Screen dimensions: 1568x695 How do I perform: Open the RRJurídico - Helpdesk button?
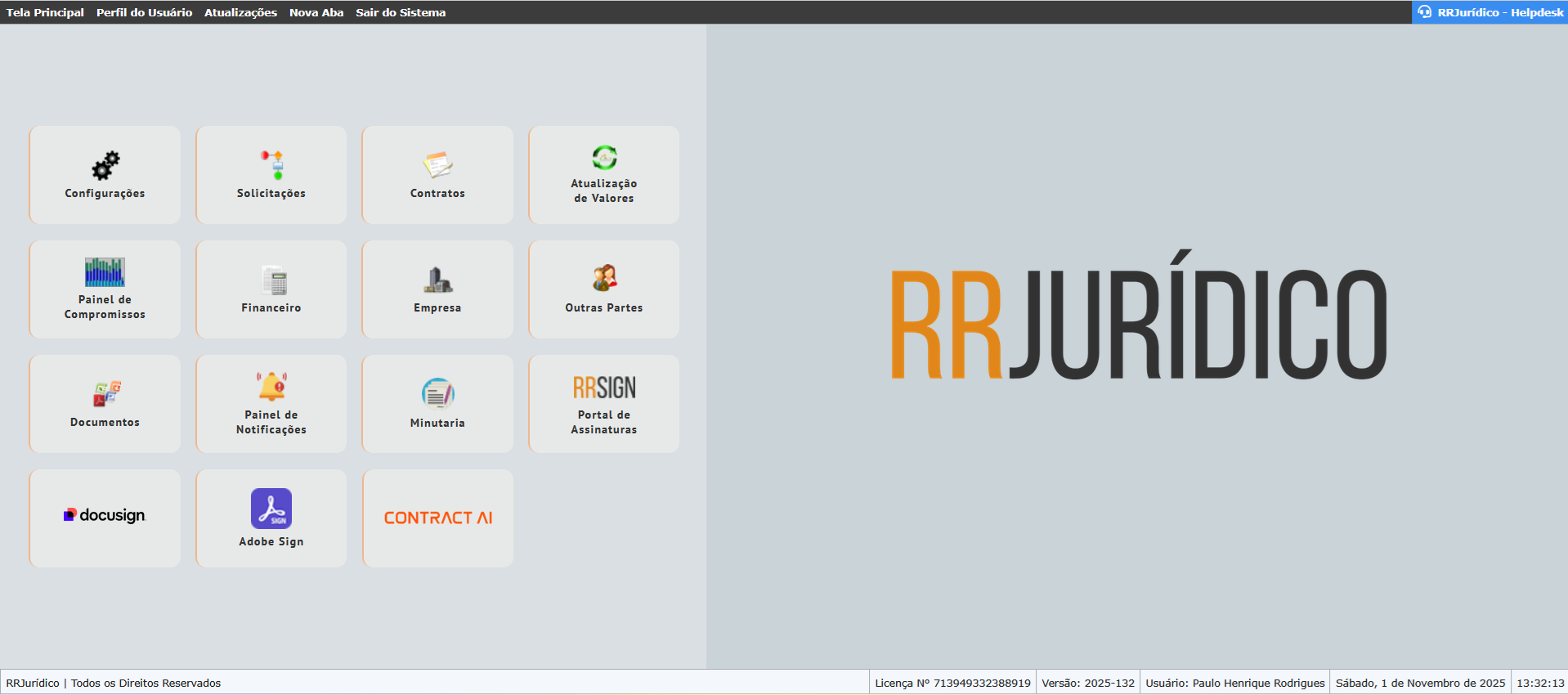coord(1490,12)
